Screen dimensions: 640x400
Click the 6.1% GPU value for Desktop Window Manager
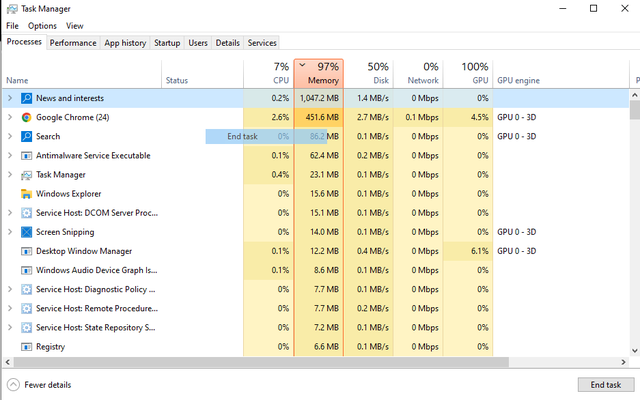tap(480, 251)
